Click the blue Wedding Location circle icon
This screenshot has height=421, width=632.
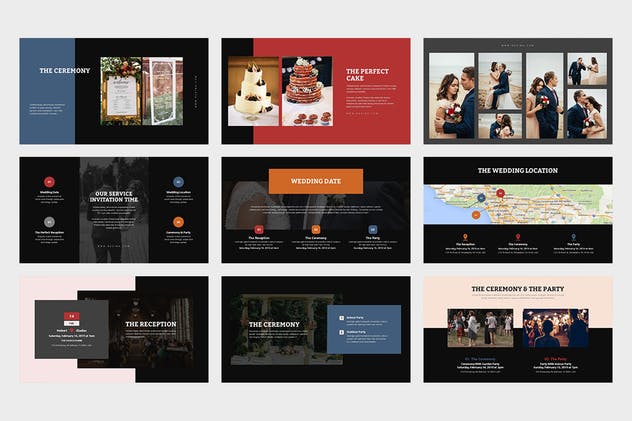click(179, 181)
